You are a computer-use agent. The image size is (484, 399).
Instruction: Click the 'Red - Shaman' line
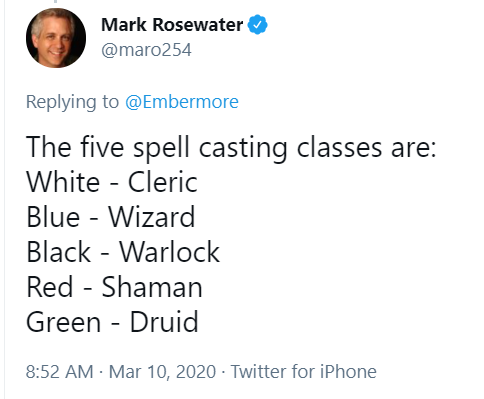[114, 287]
